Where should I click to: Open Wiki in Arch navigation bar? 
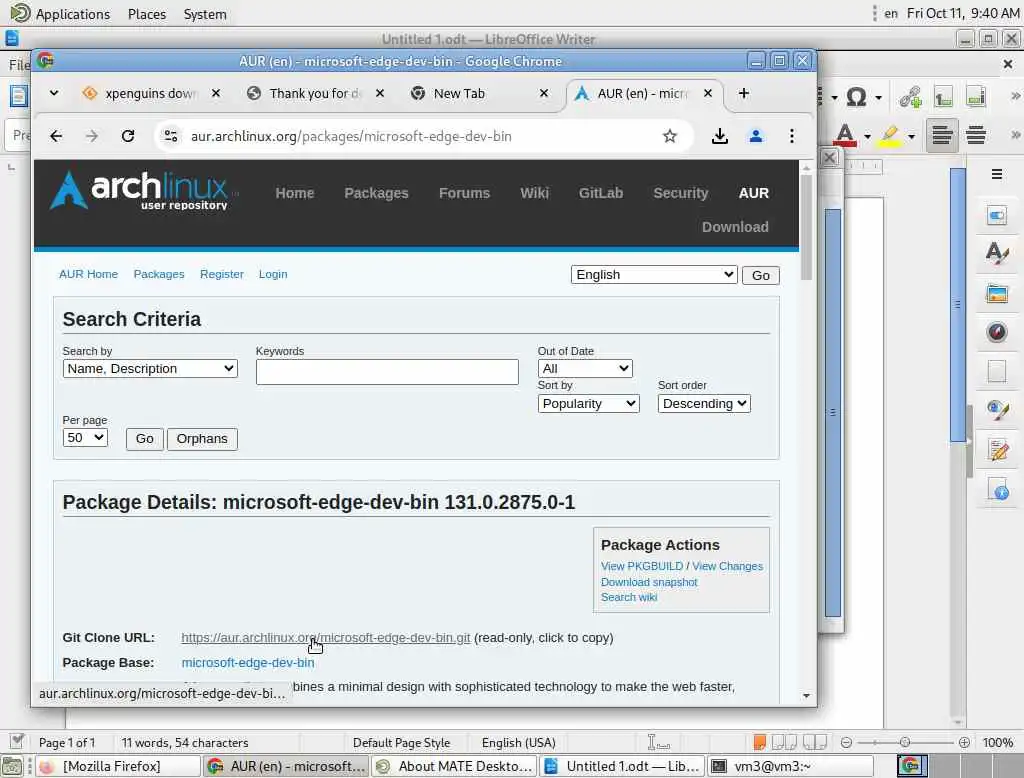[x=534, y=193]
